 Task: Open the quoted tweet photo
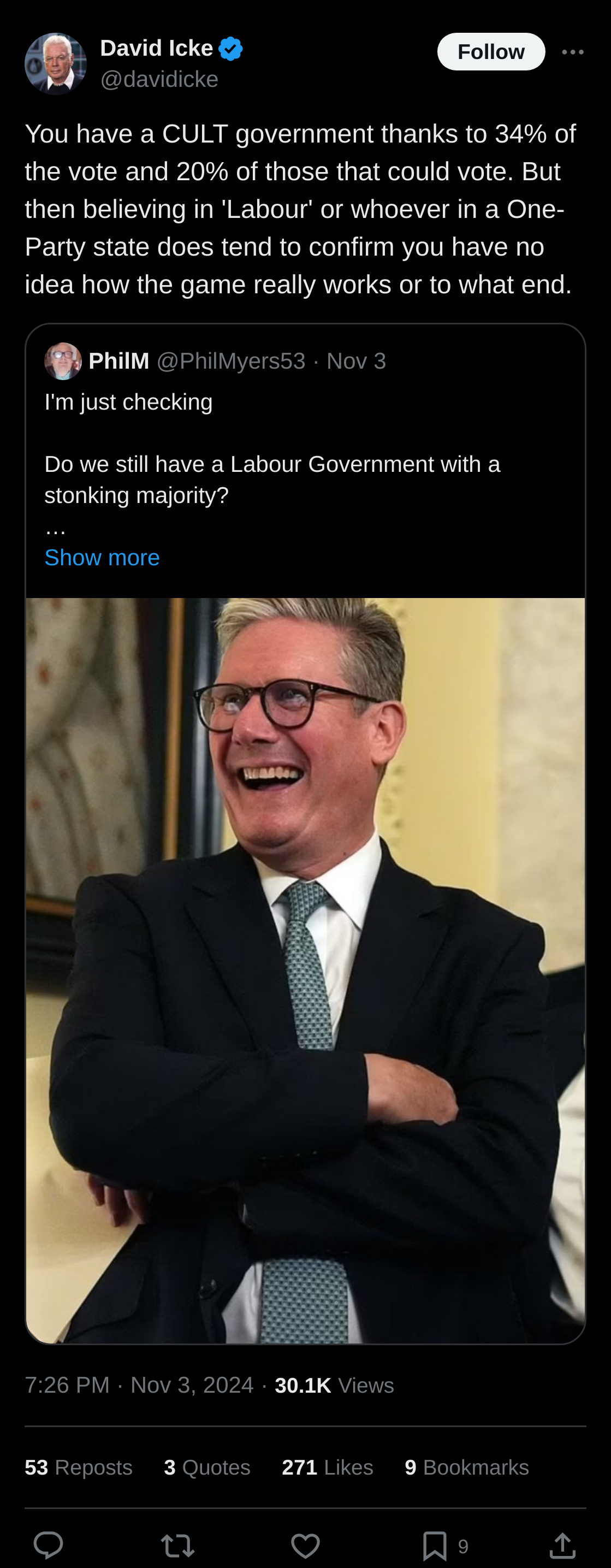click(x=306, y=971)
